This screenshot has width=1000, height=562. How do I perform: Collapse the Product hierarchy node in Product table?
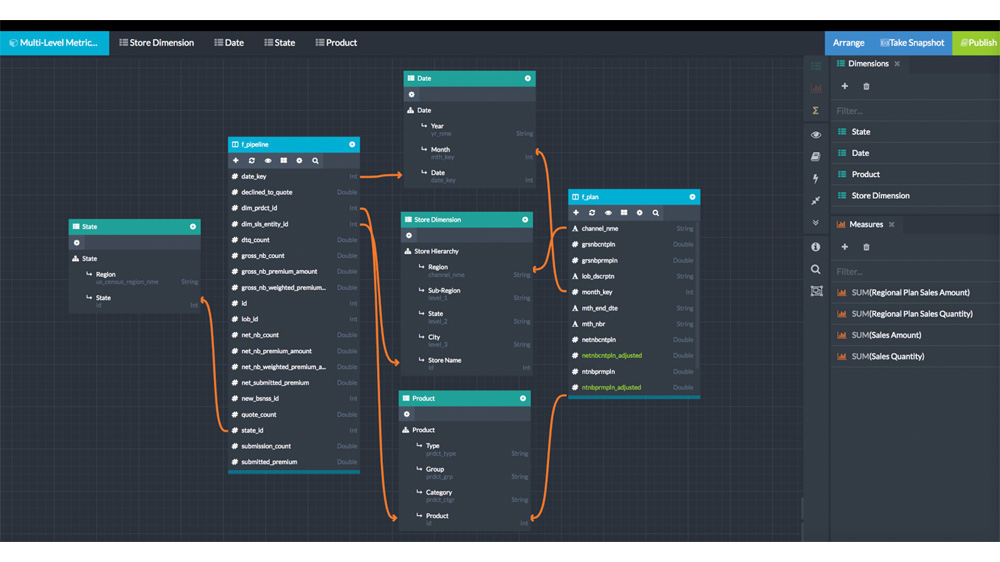406,430
